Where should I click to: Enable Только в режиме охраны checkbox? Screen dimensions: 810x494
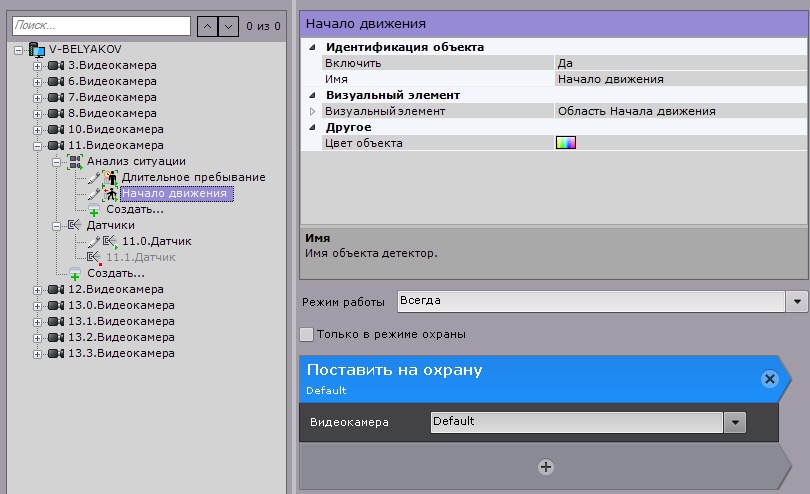(308, 334)
